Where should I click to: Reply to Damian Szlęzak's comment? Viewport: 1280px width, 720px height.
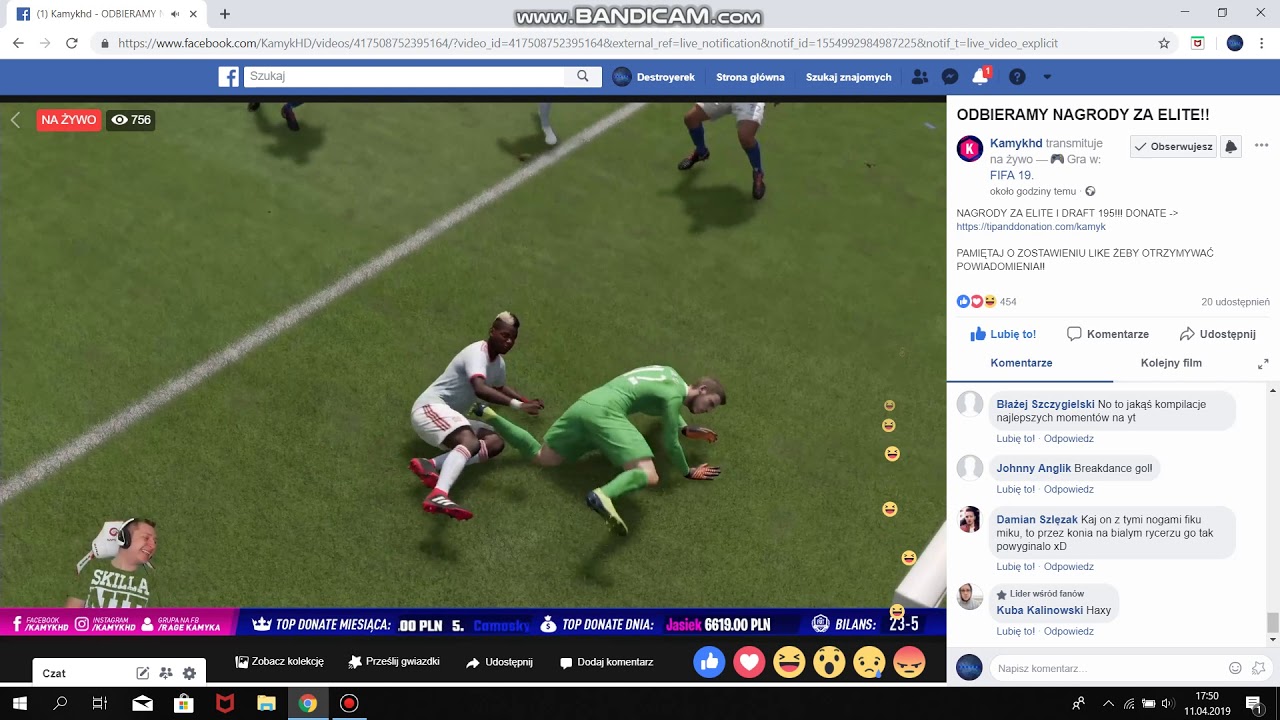pos(1069,567)
